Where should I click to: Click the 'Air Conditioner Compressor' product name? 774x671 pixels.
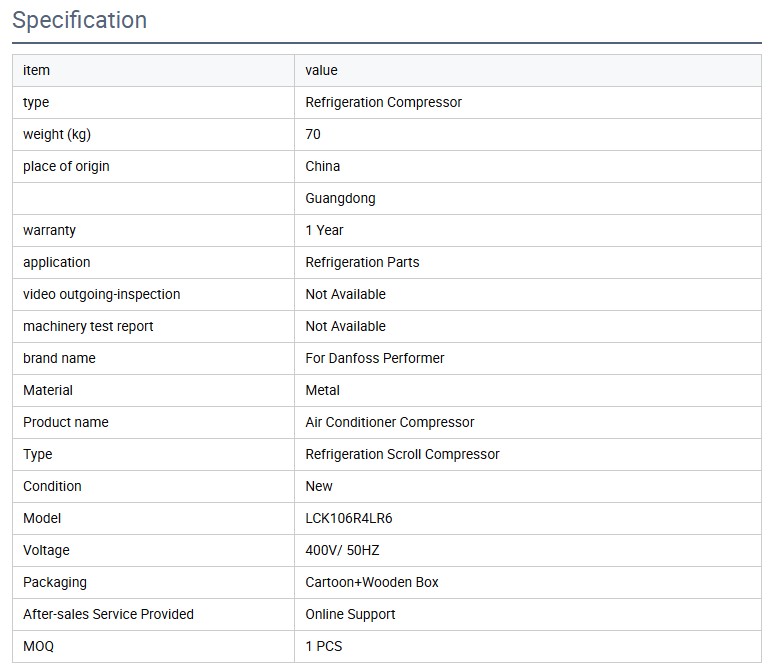[x=389, y=422]
